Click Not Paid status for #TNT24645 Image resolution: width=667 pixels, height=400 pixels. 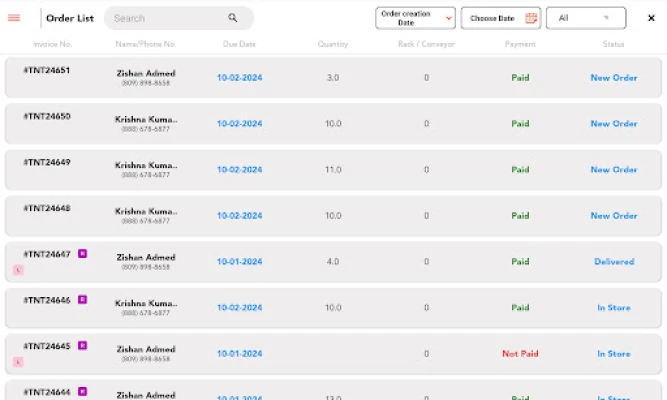(x=520, y=354)
